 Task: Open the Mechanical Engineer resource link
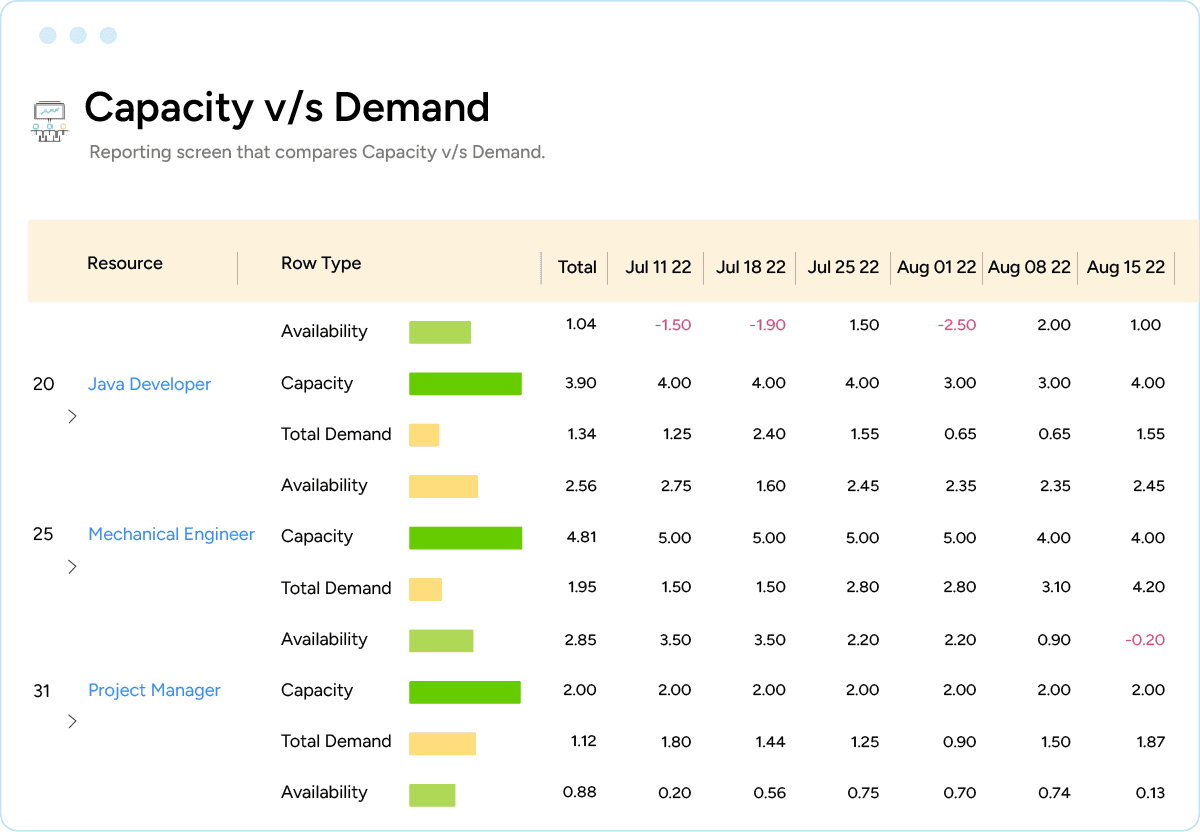[x=171, y=534]
